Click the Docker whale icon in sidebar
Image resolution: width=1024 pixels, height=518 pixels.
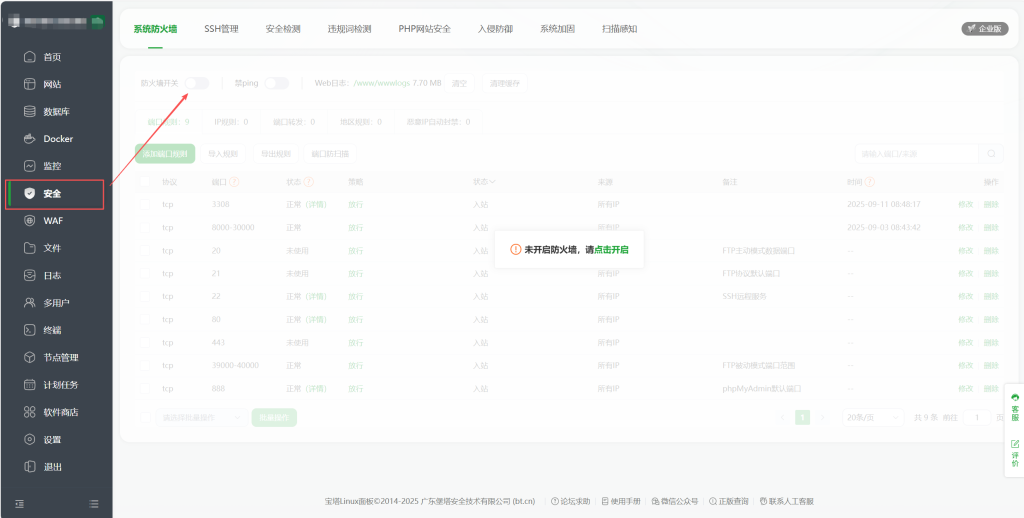point(30,139)
